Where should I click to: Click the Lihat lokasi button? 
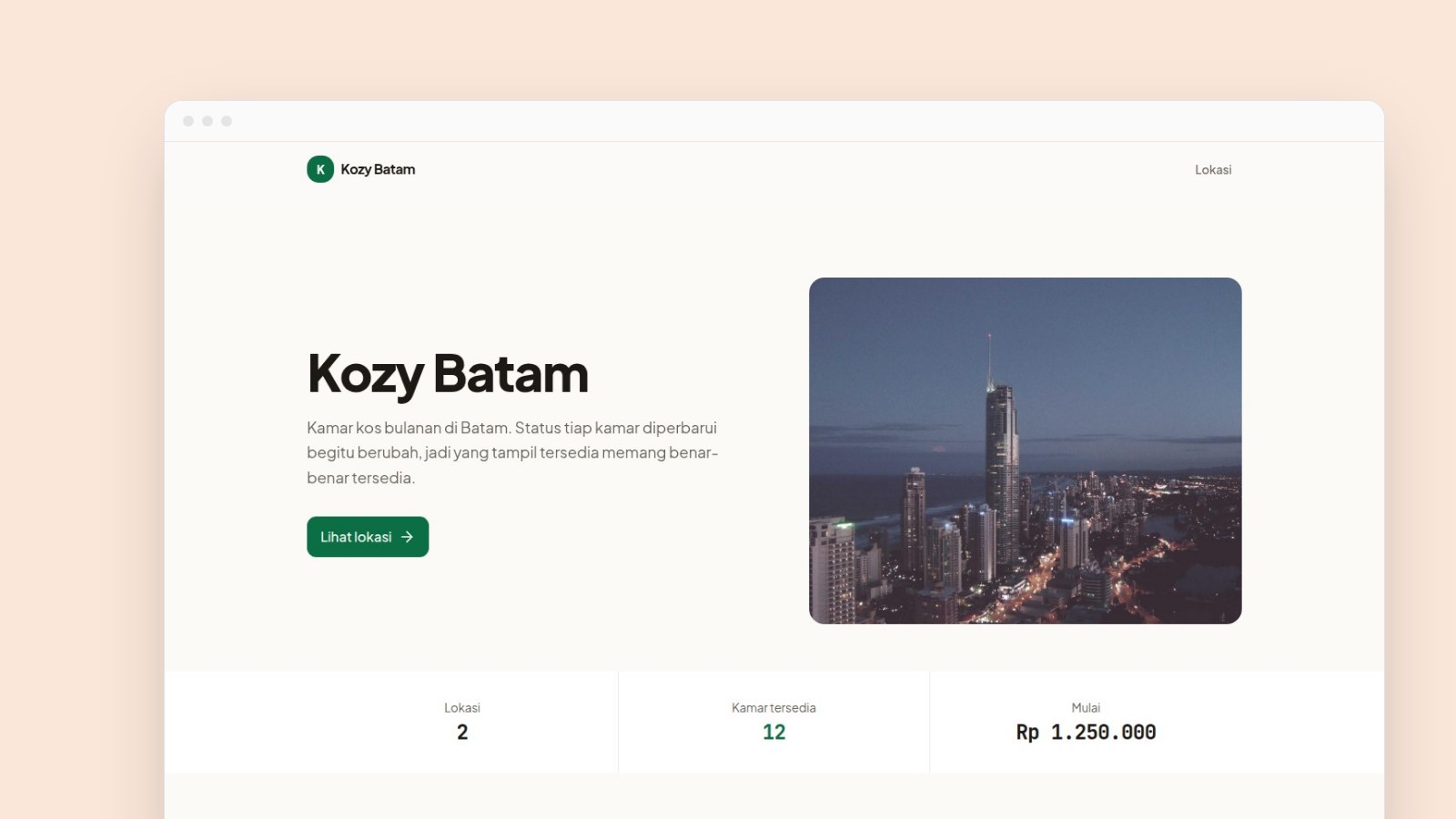tap(368, 537)
